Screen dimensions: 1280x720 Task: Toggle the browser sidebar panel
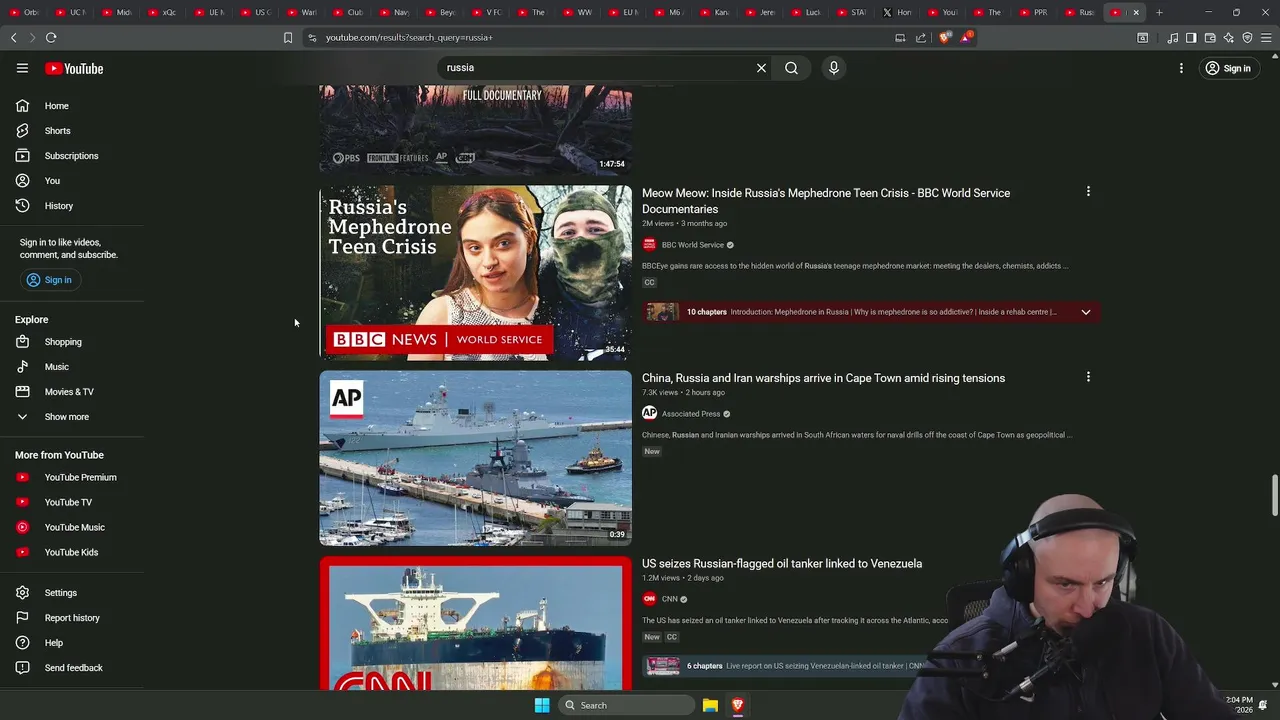[x=1191, y=37]
